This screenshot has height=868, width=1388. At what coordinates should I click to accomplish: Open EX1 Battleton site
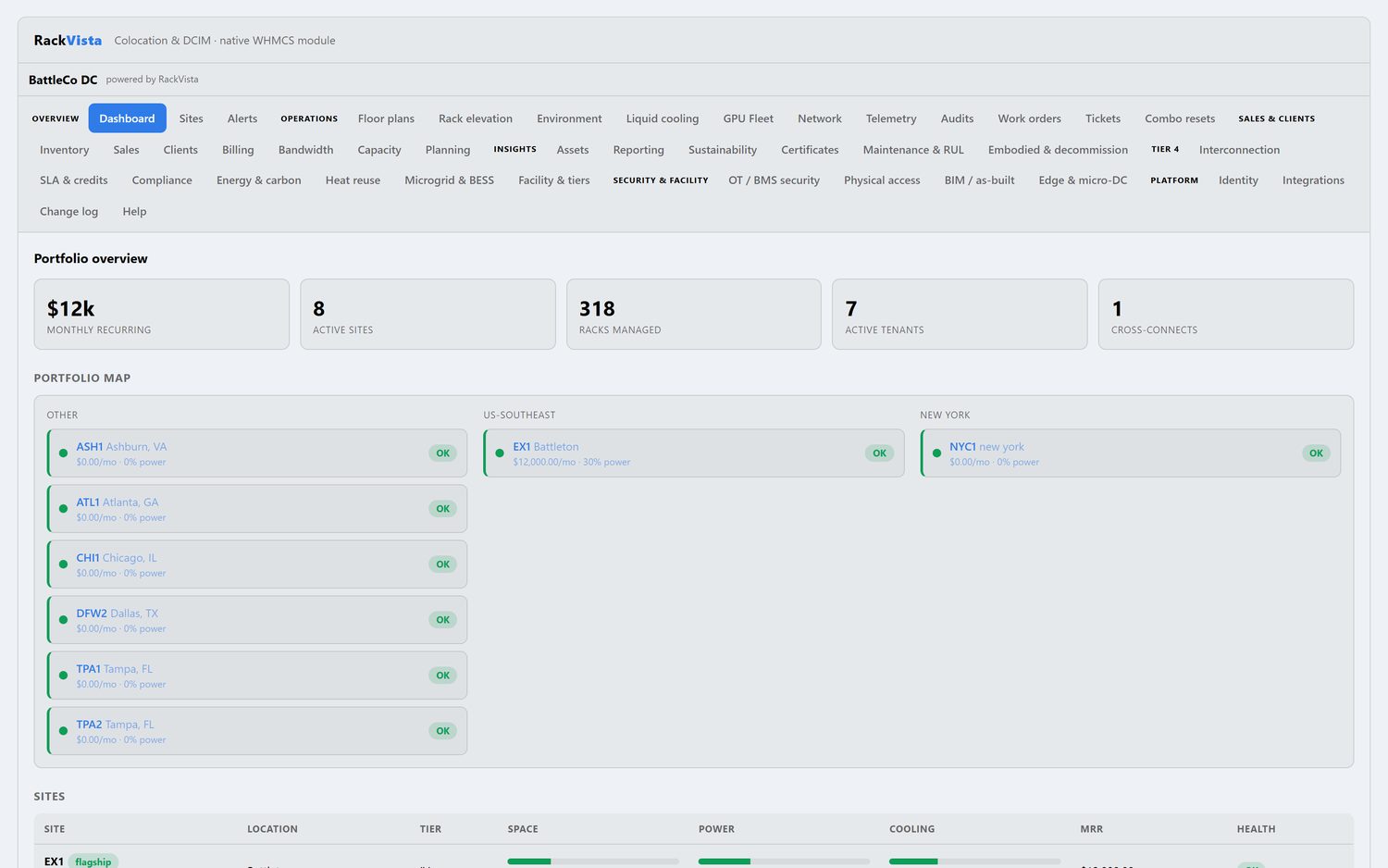(x=694, y=453)
